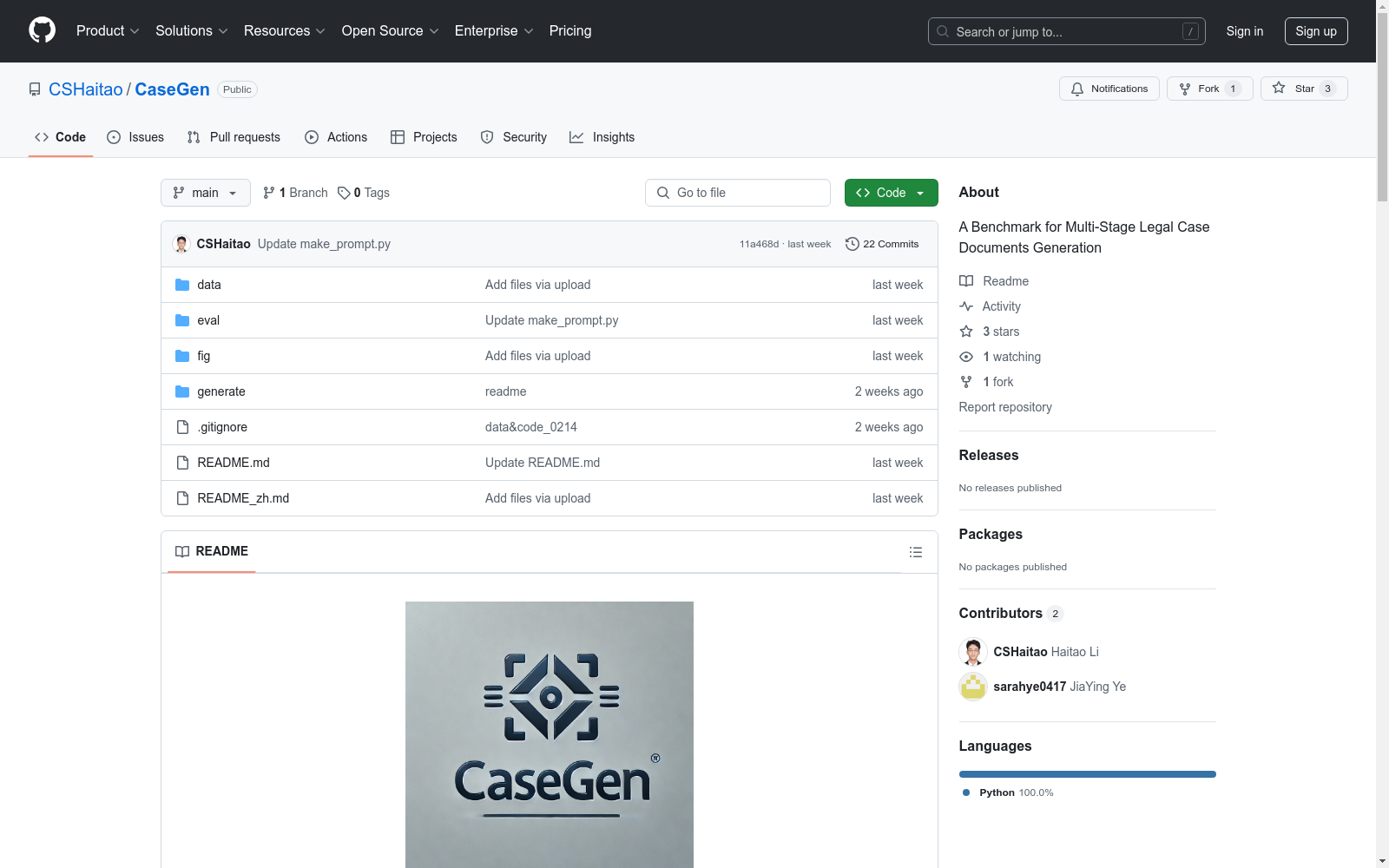This screenshot has width=1389, height=868.
Task: Open the data&code_0214 commit message
Action: [x=531, y=427]
